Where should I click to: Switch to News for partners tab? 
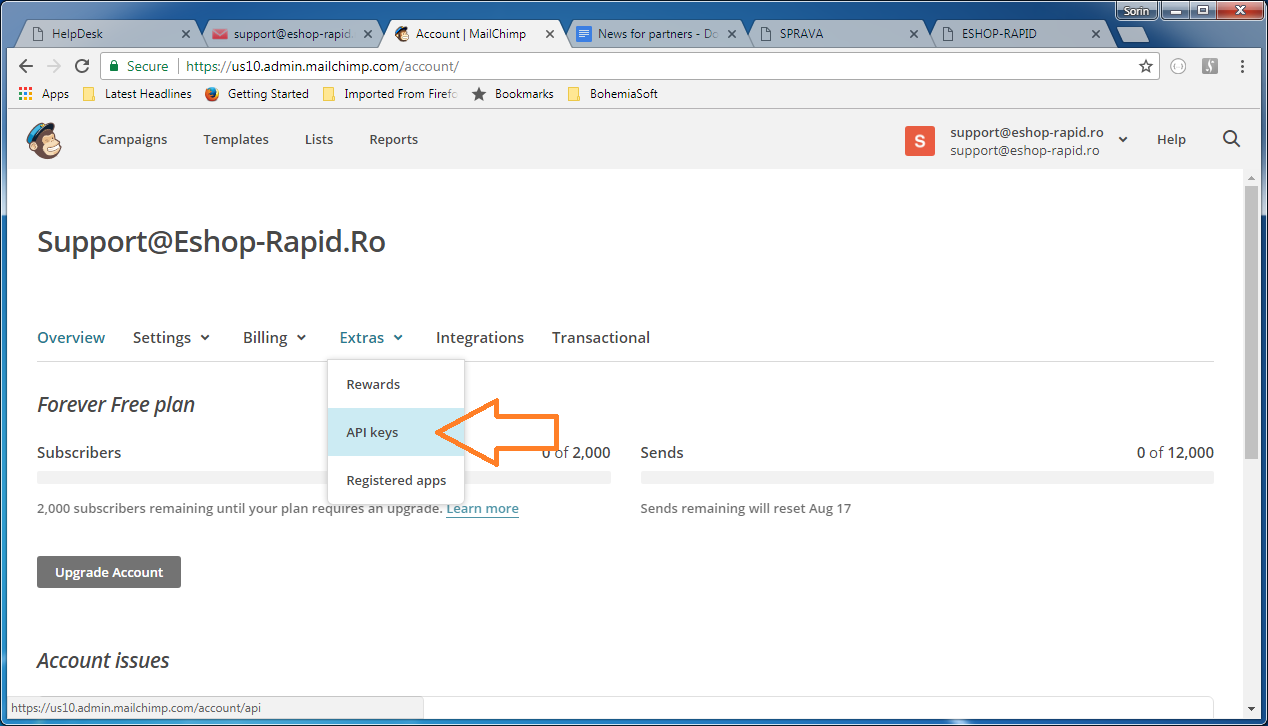tap(655, 34)
